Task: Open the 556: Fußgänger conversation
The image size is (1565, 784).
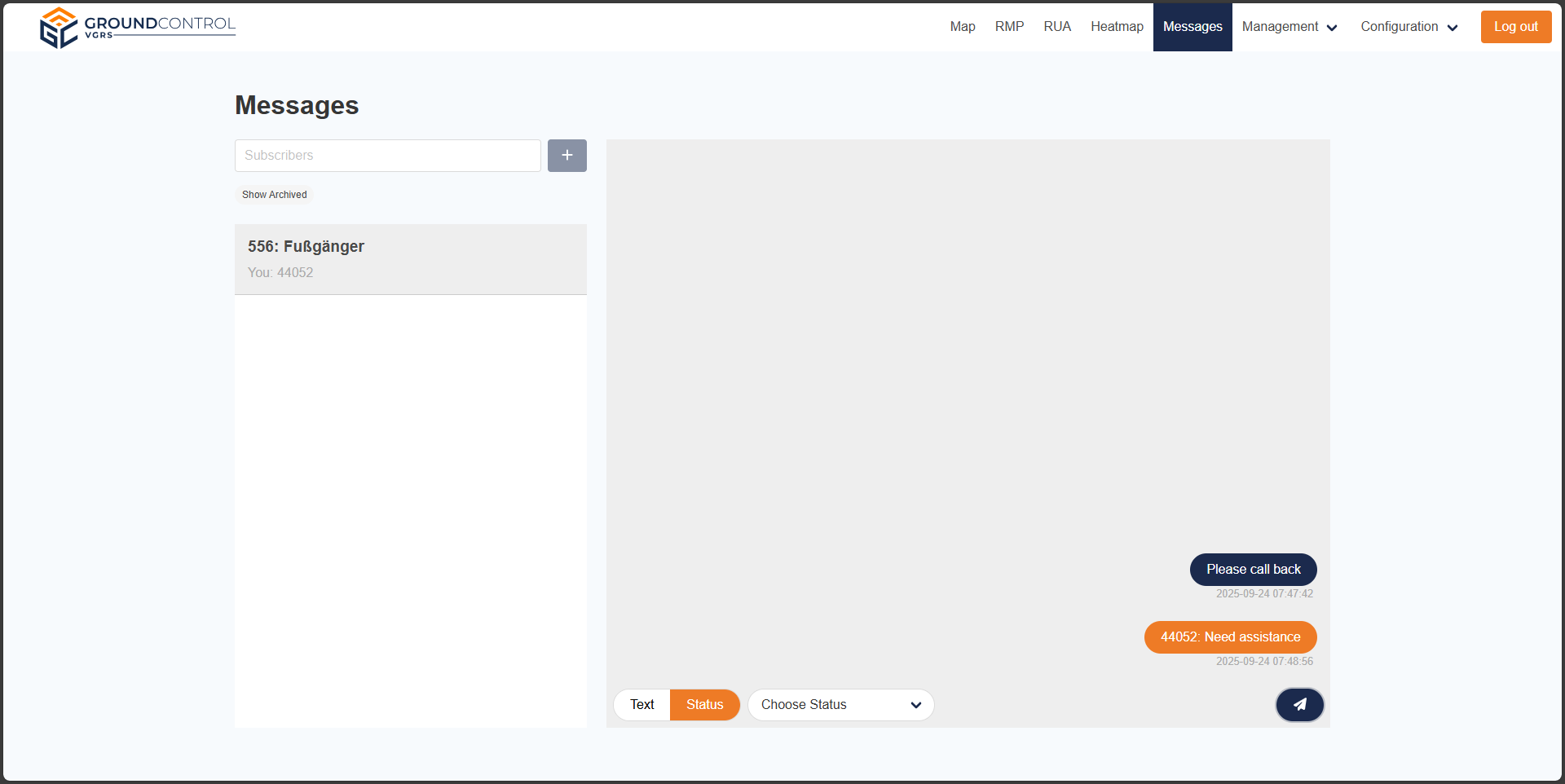Action: (410, 259)
